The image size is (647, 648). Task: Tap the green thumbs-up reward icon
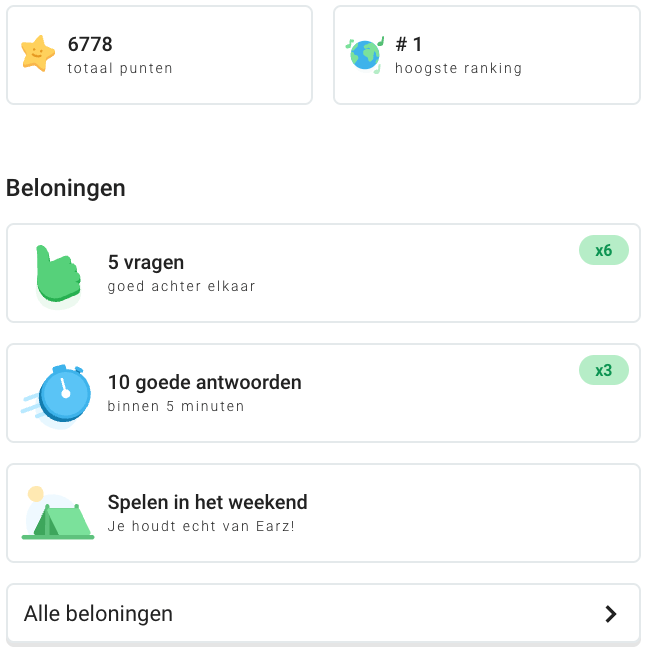coord(58,274)
